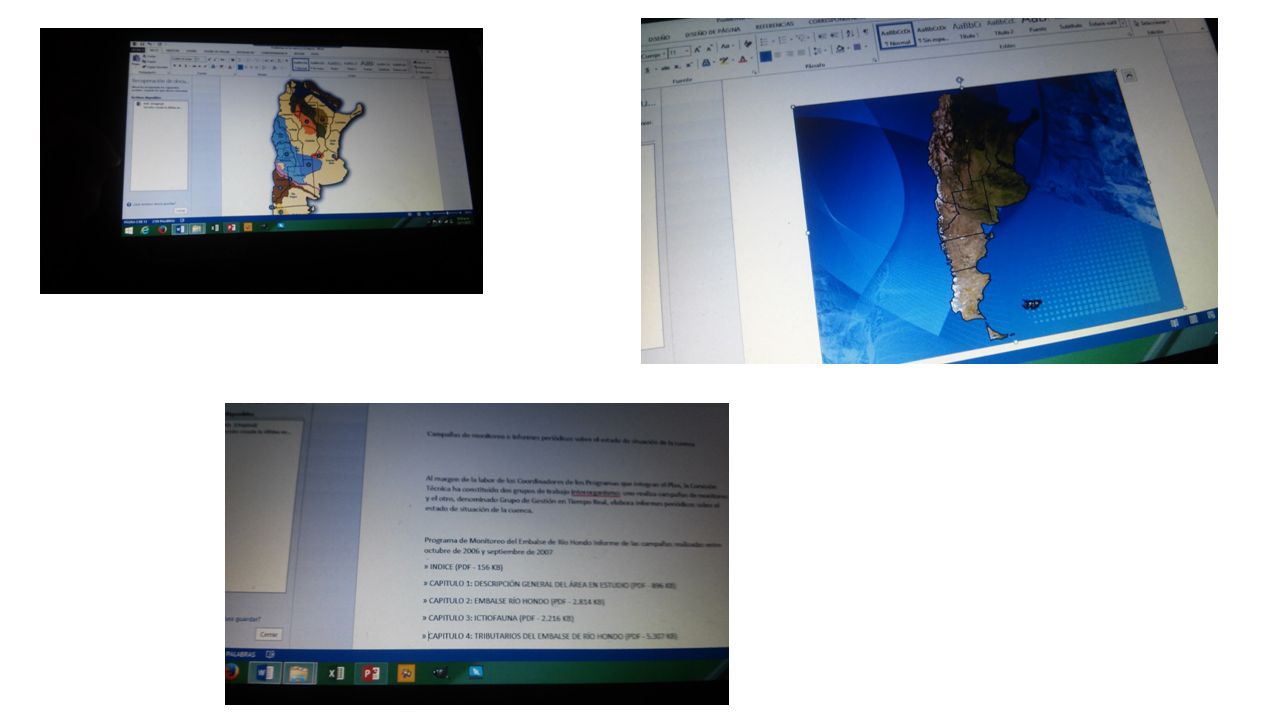Pick red font color A in satellite map photo
This screenshot has height=720, width=1280.
[x=744, y=59]
